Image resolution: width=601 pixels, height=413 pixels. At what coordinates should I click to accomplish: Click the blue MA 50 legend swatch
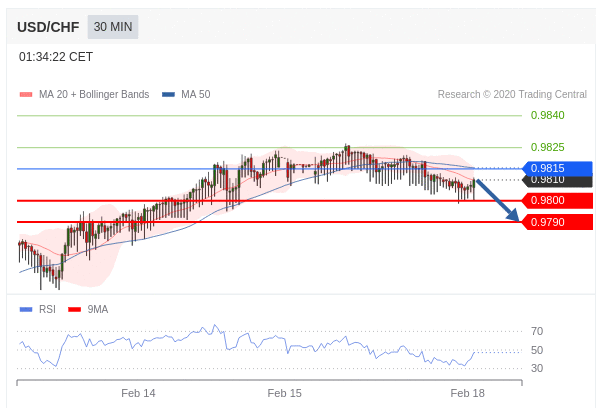coord(168,95)
